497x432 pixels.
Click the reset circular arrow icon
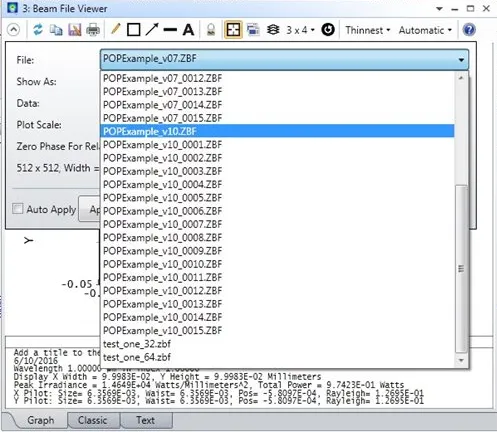pos(328,30)
